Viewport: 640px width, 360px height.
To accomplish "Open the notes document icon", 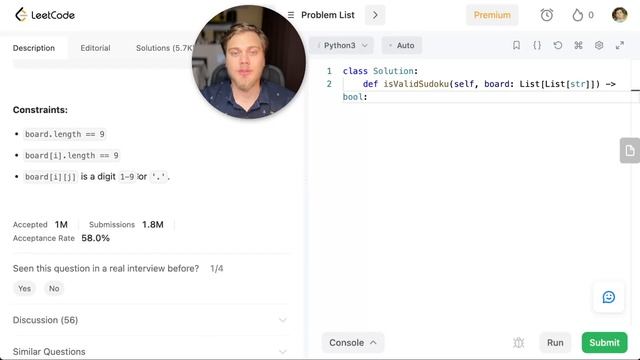I will (x=630, y=151).
